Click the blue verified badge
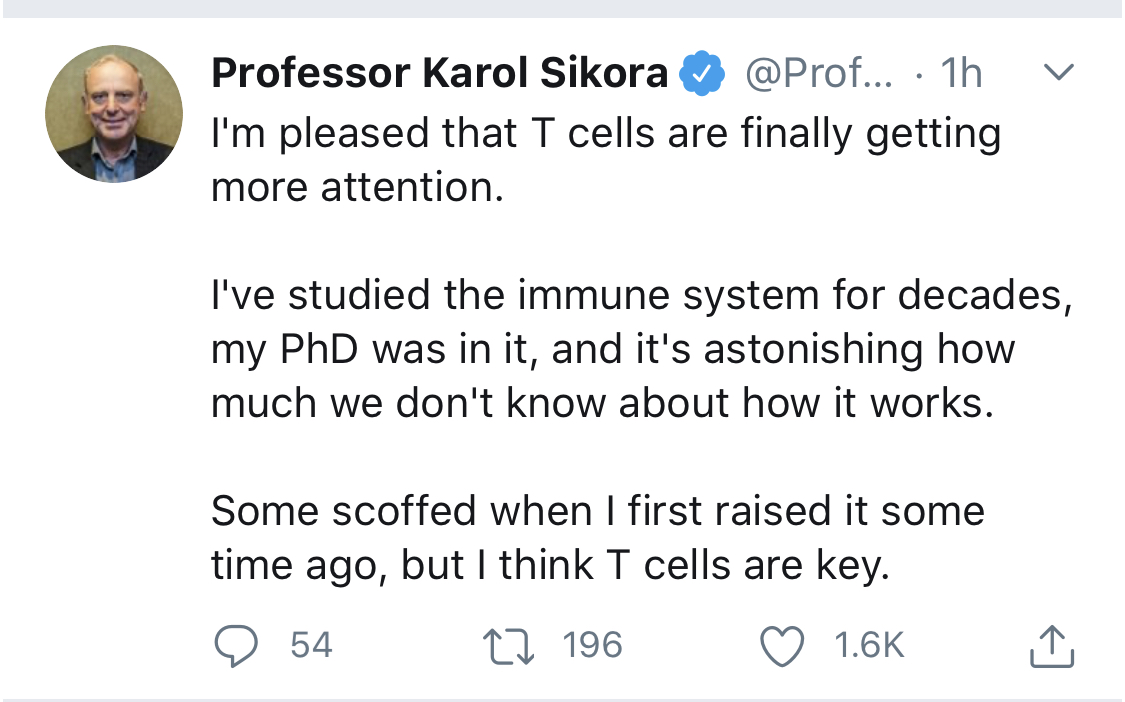 coord(702,74)
